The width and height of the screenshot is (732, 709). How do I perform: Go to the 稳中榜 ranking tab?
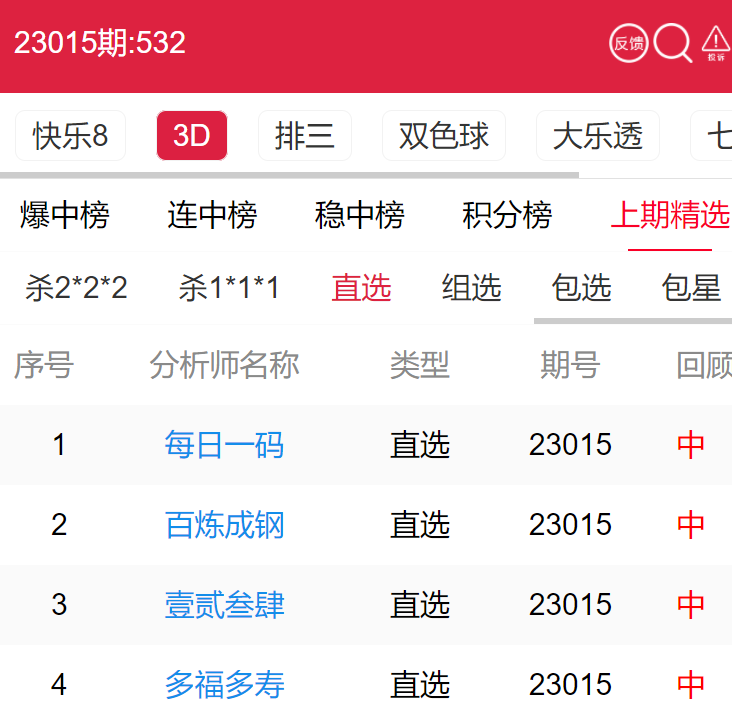(x=360, y=215)
